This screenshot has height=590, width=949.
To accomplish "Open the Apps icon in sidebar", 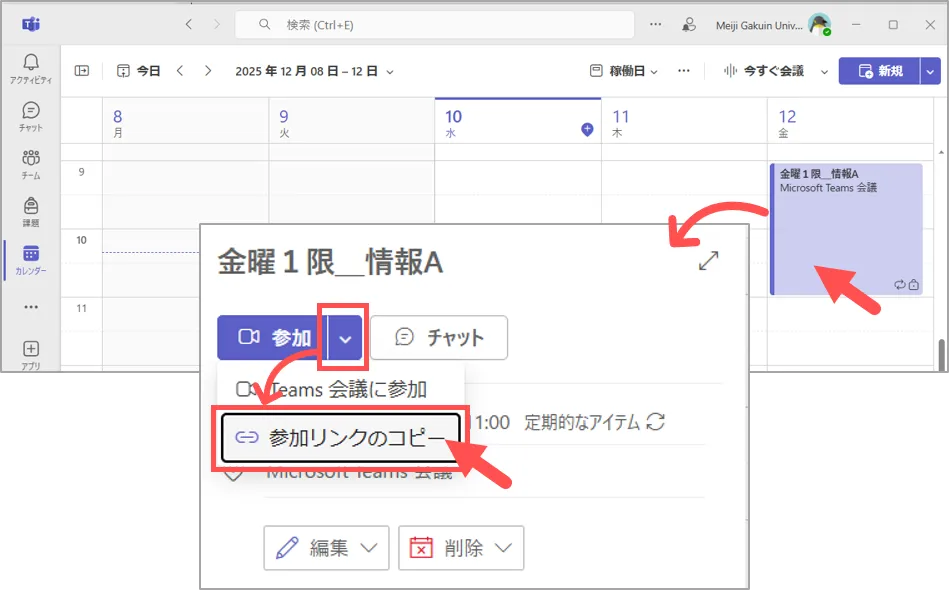I will point(30,354).
